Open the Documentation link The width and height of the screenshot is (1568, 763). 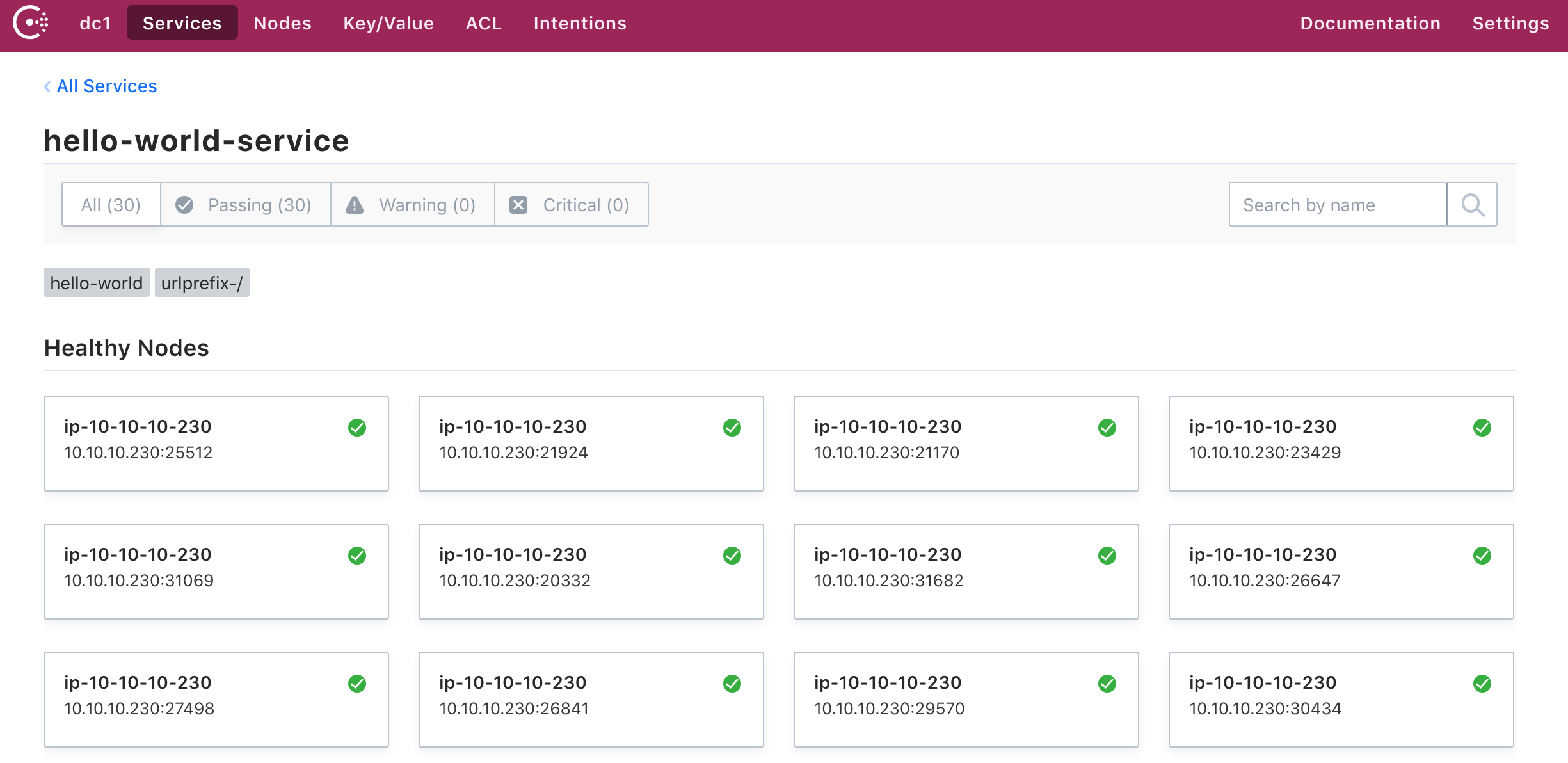pyautogui.click(x=1370, y=23)
